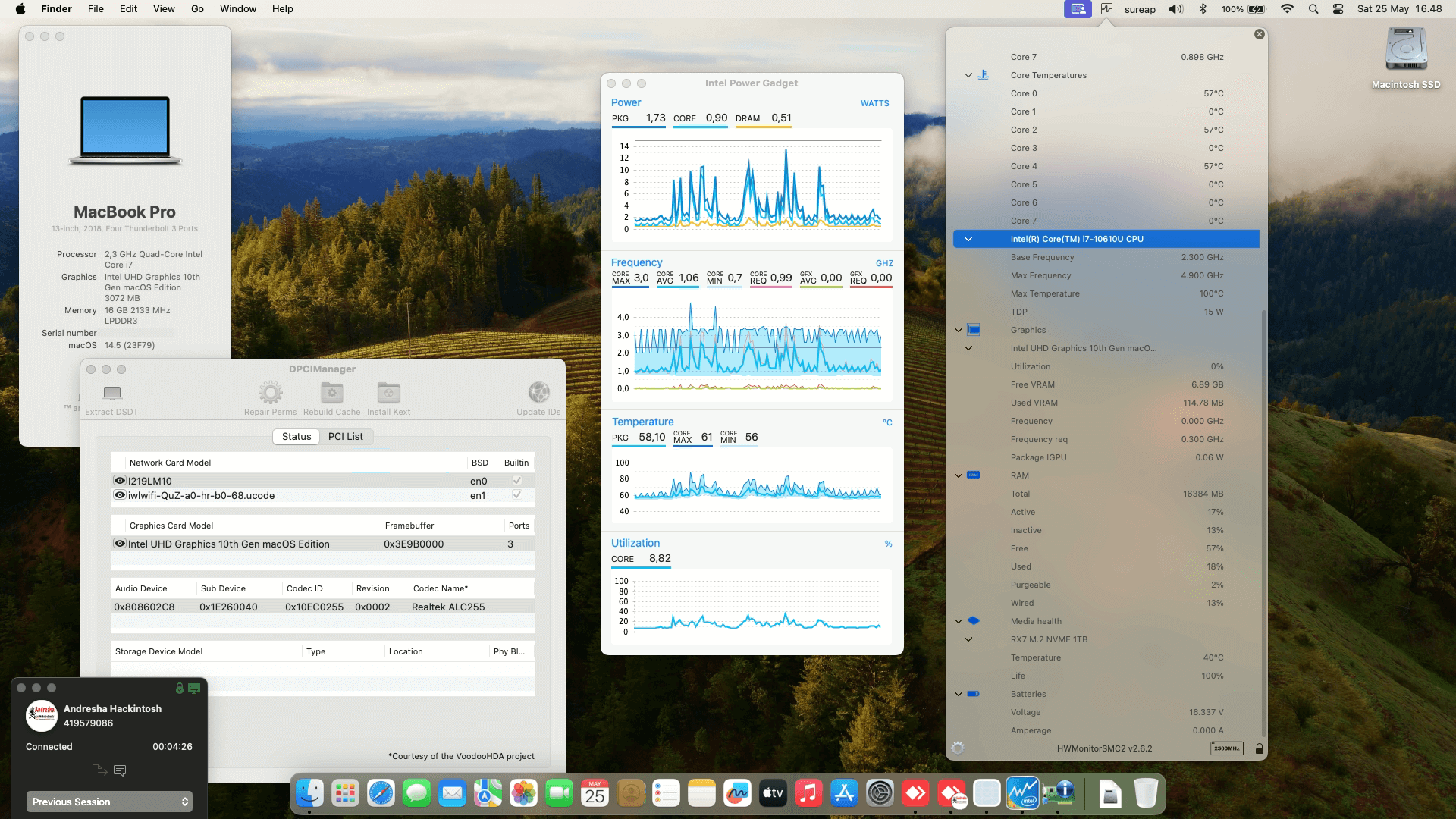Toggle the eye icon for iwlwifi-QuZ-a0-hr-b0-68.ucode
Viewport: 1456px width, 819px height.
coord(119,495)
